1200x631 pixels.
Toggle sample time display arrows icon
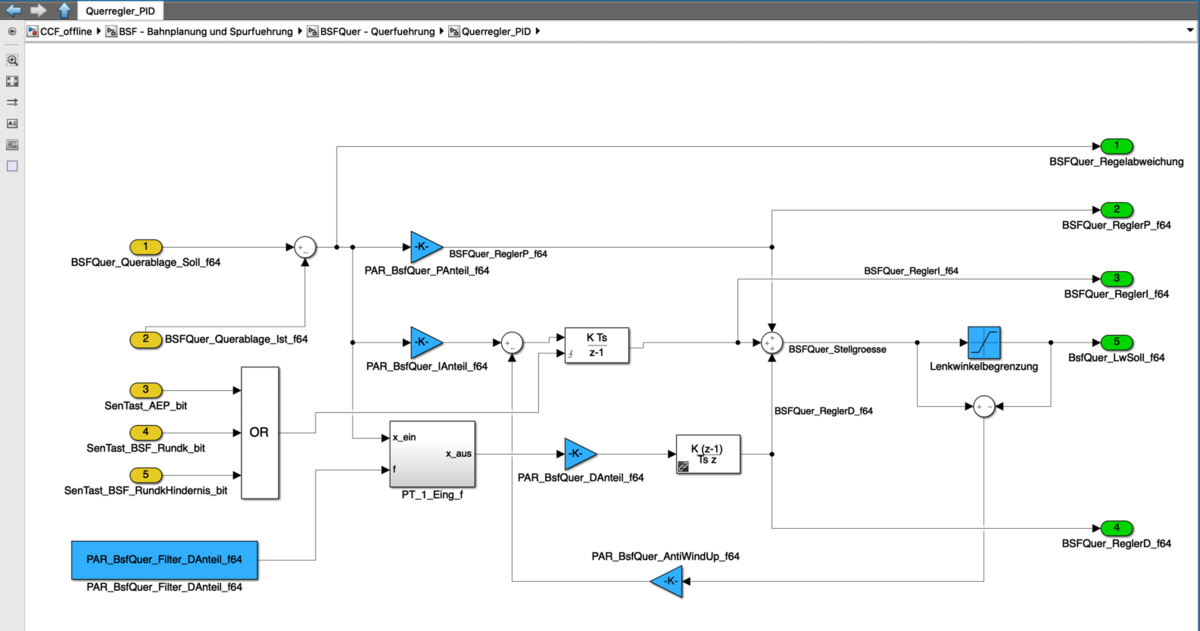[x=13, y=102]
